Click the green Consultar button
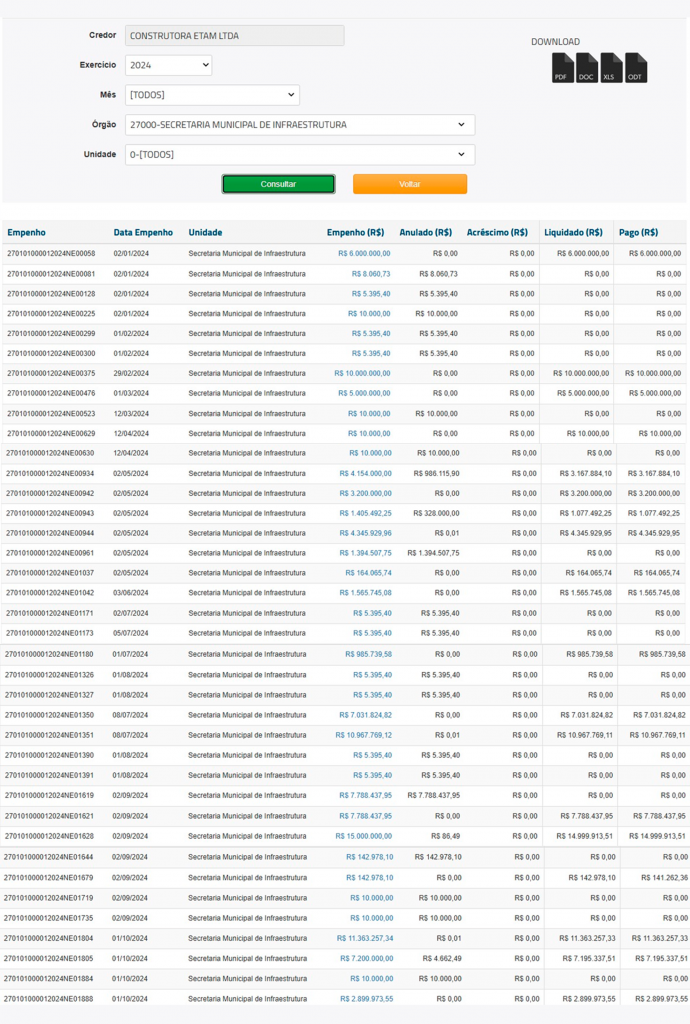 point(278,184)
